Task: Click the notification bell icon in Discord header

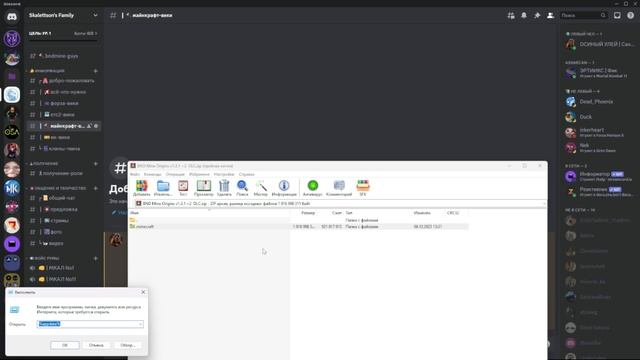Action: point(524,16)
